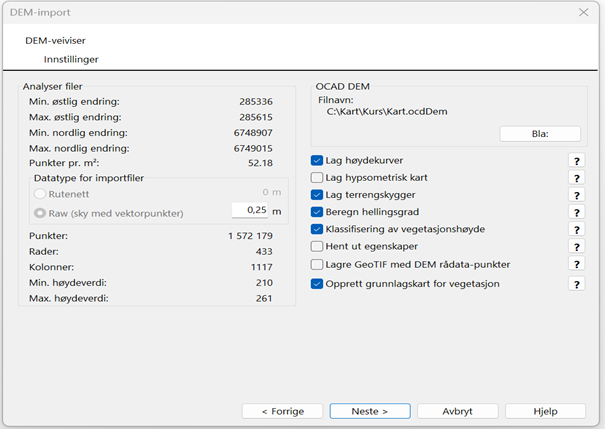Enable Lag hypsometrisk kart checkbox
The image size is (605, 429).
click(x=317, y=177)
